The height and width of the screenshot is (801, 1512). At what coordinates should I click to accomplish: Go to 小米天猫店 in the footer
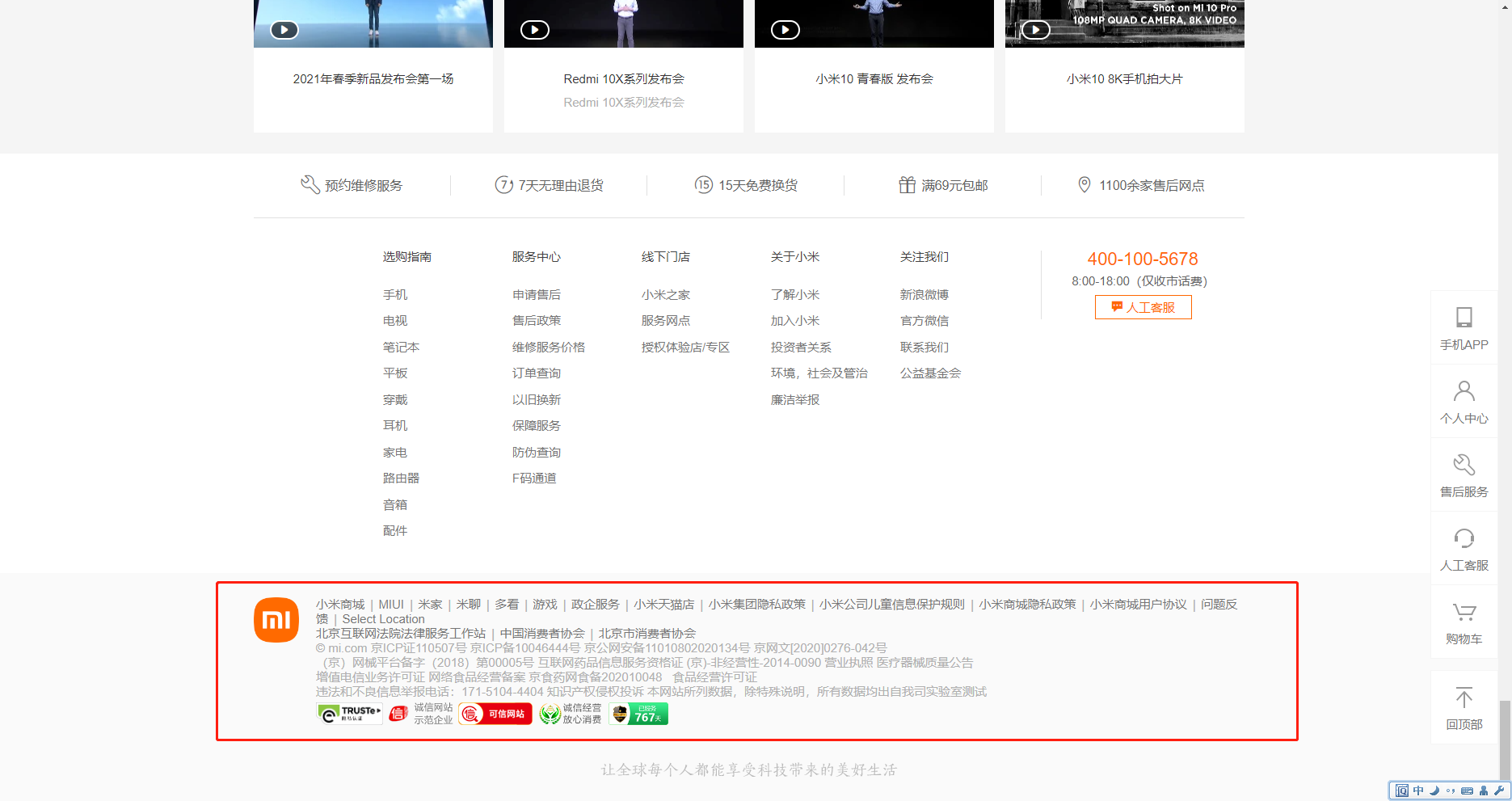[x=663, y=605]
